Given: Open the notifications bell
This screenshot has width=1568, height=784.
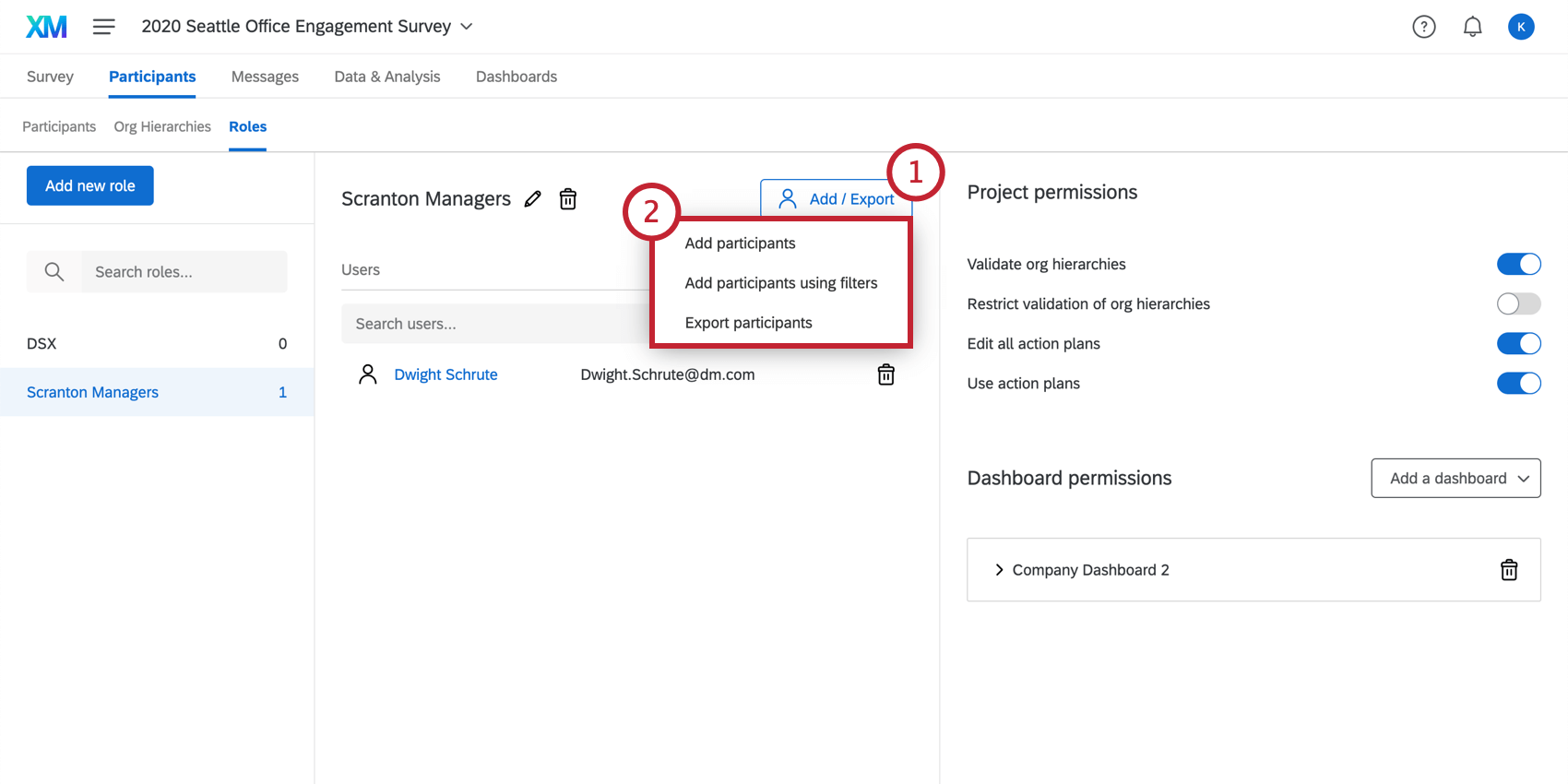Looking at the screenshot, I should coord(1472,27).
